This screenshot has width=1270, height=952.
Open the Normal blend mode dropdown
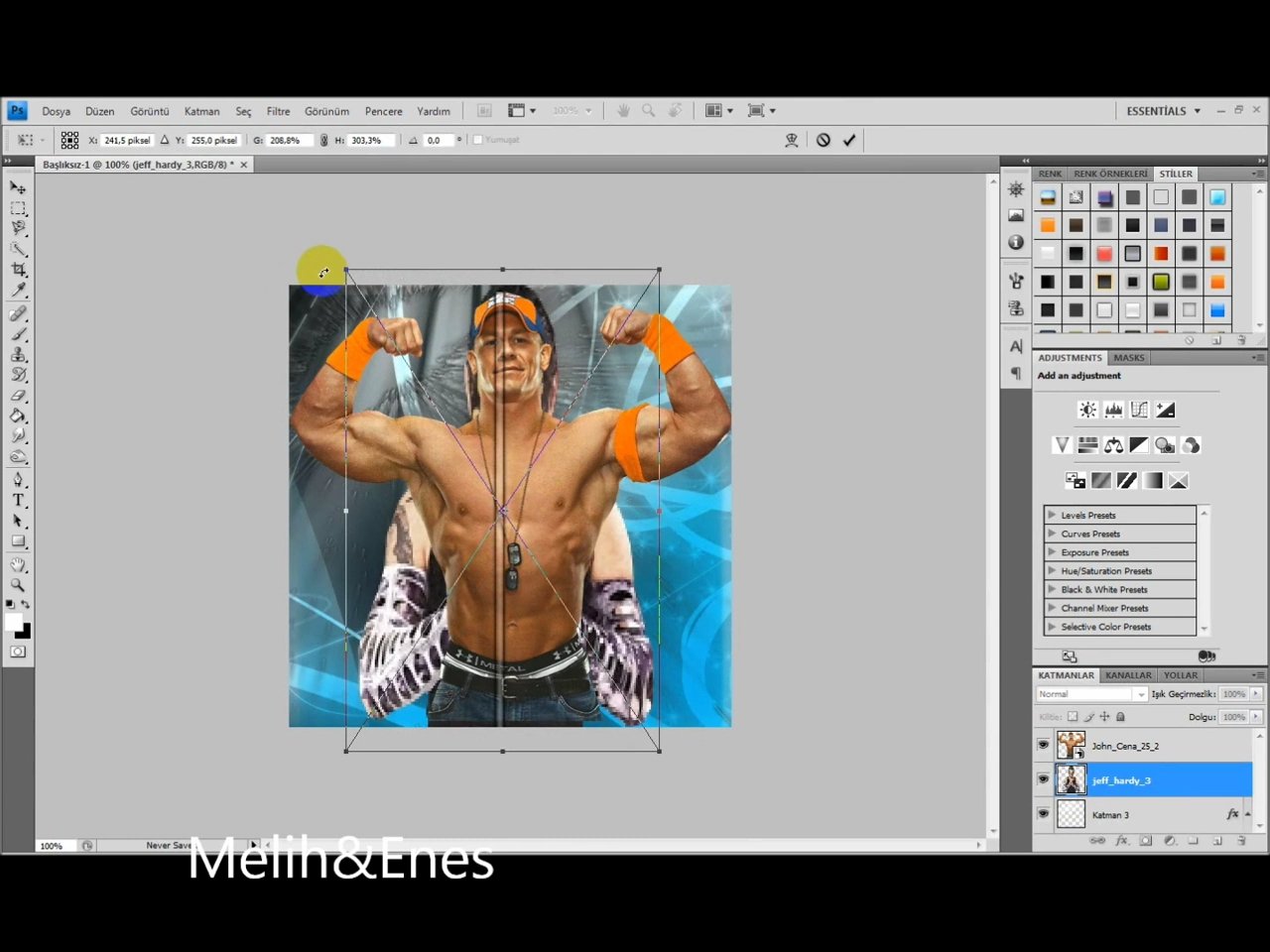pyautogui.click(x=1091, y=694)
